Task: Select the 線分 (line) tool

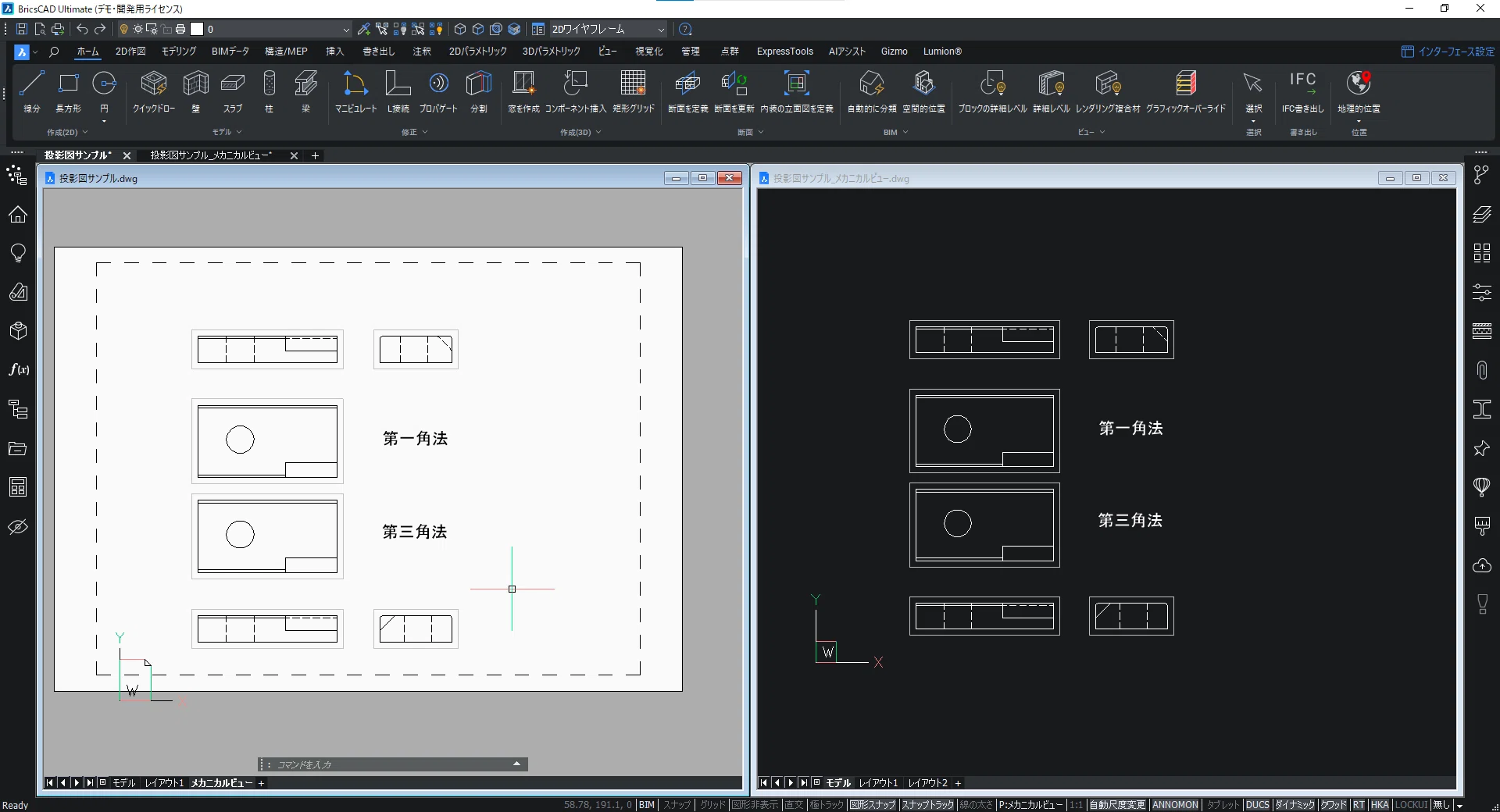Action: (32, 91)
